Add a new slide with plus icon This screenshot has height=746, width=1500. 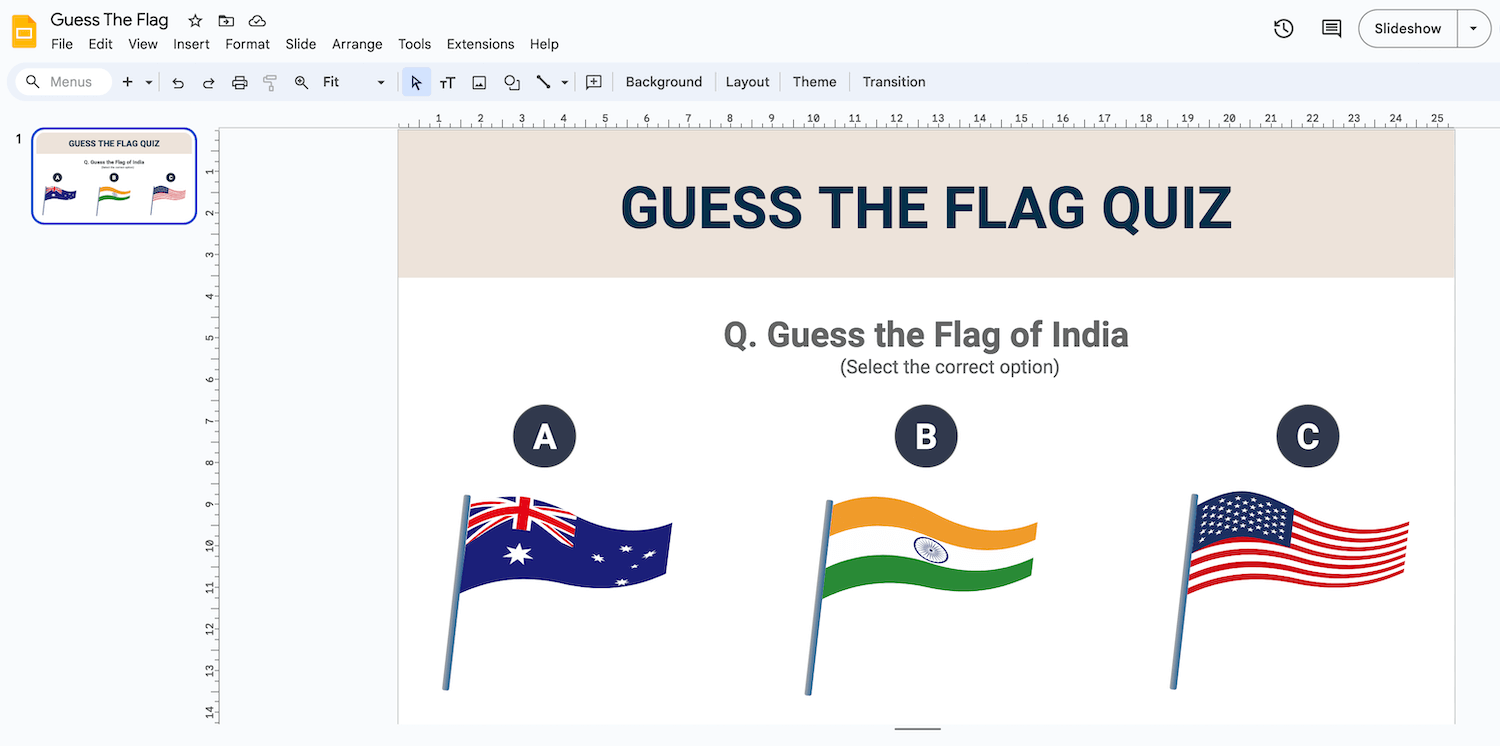pos(127,82)
